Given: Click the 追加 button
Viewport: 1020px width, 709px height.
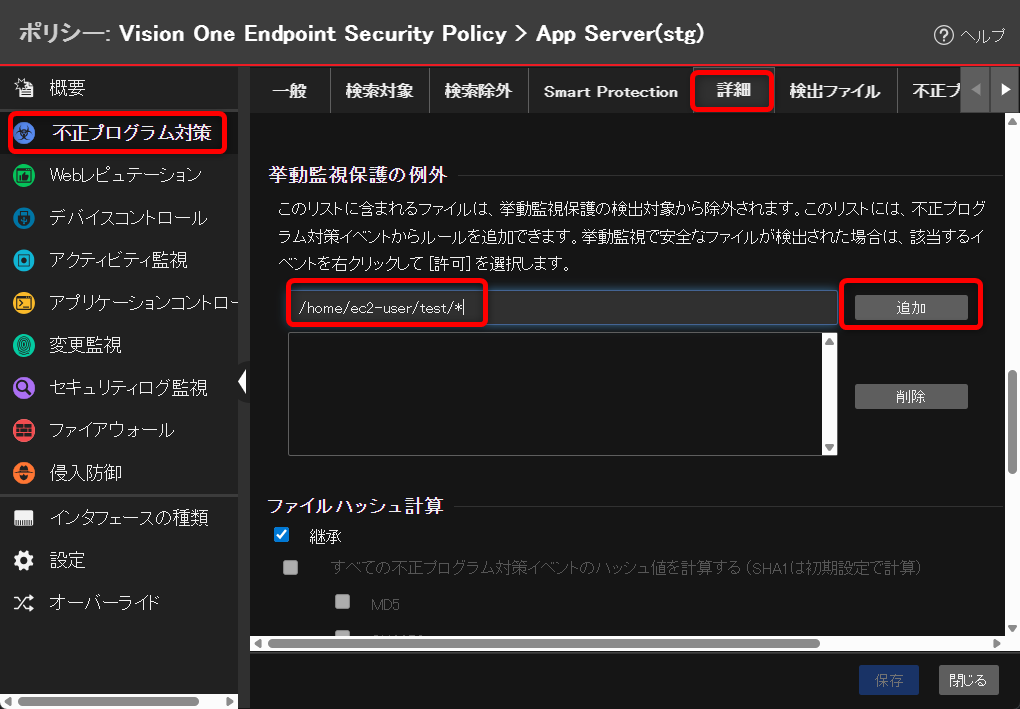Looking at the screenshot, I should tap(911, 308).
